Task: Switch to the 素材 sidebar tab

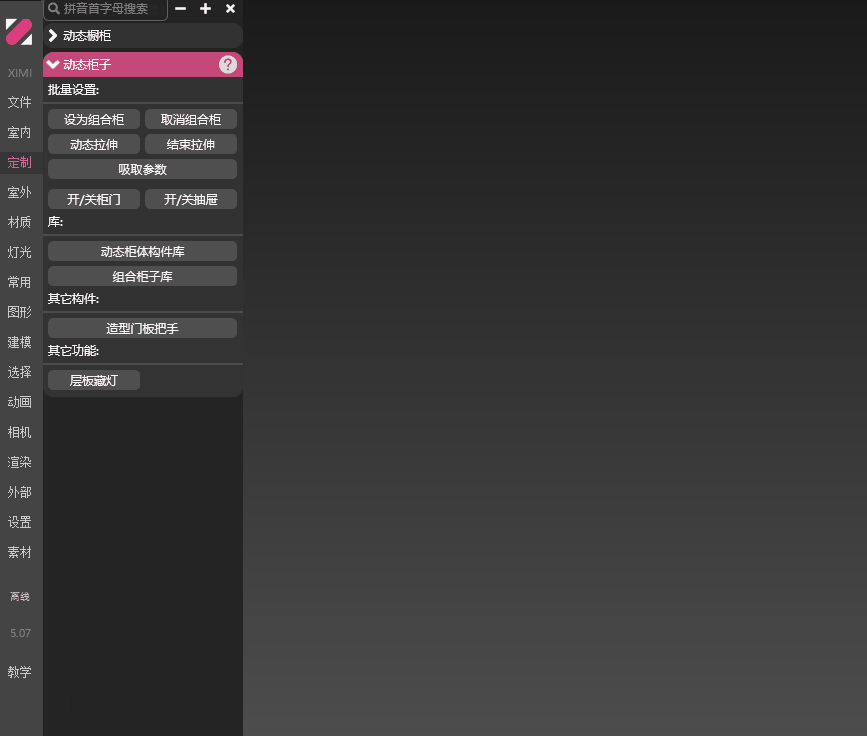Action: pos(20,552)
